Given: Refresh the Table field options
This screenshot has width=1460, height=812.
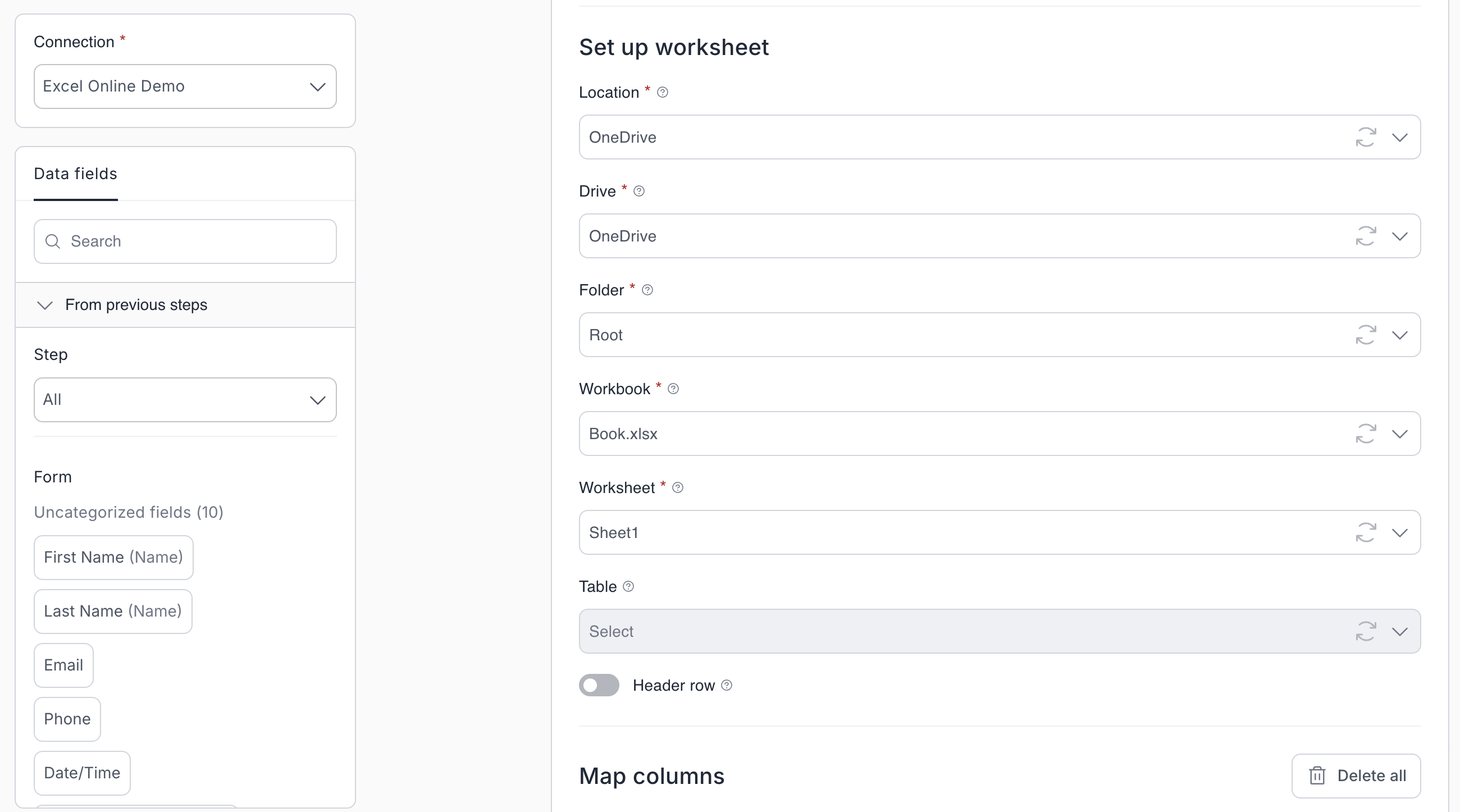Looking at the screenshot, I should pyautogui.click(x=1365, y=631).
